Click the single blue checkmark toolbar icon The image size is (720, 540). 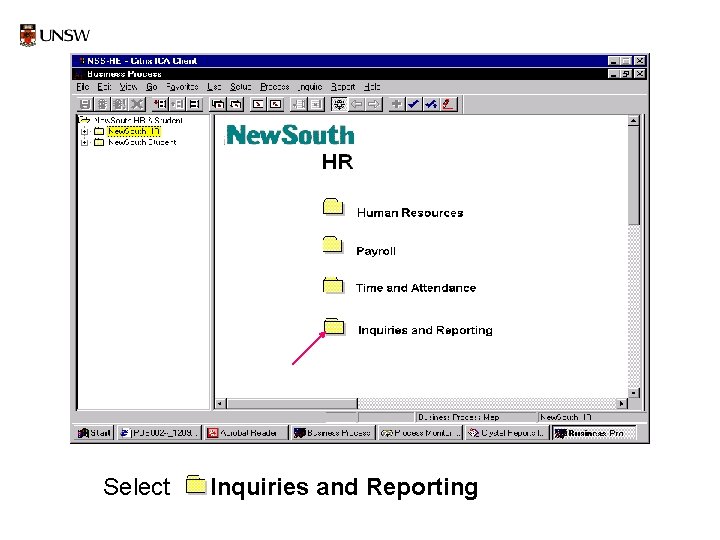click(x=413, y=104)
